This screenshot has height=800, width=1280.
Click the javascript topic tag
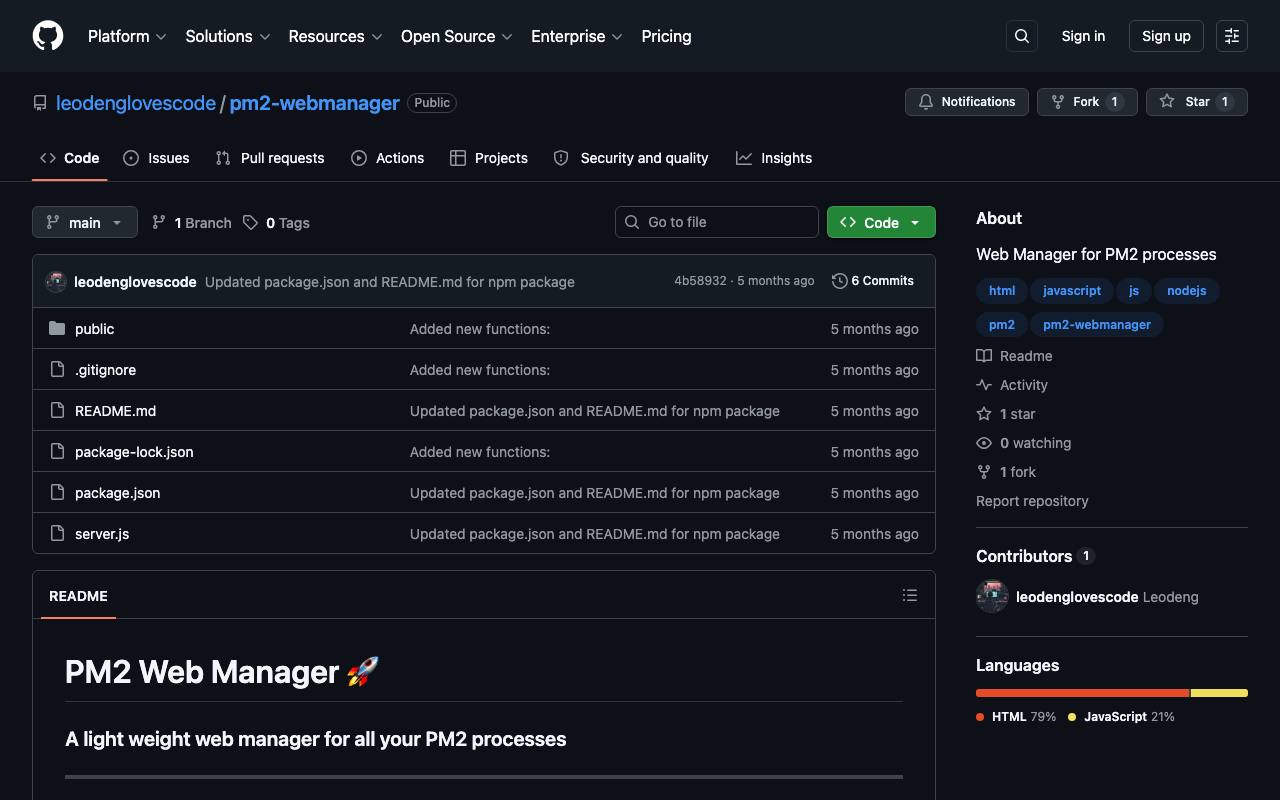coord(1072,291)
